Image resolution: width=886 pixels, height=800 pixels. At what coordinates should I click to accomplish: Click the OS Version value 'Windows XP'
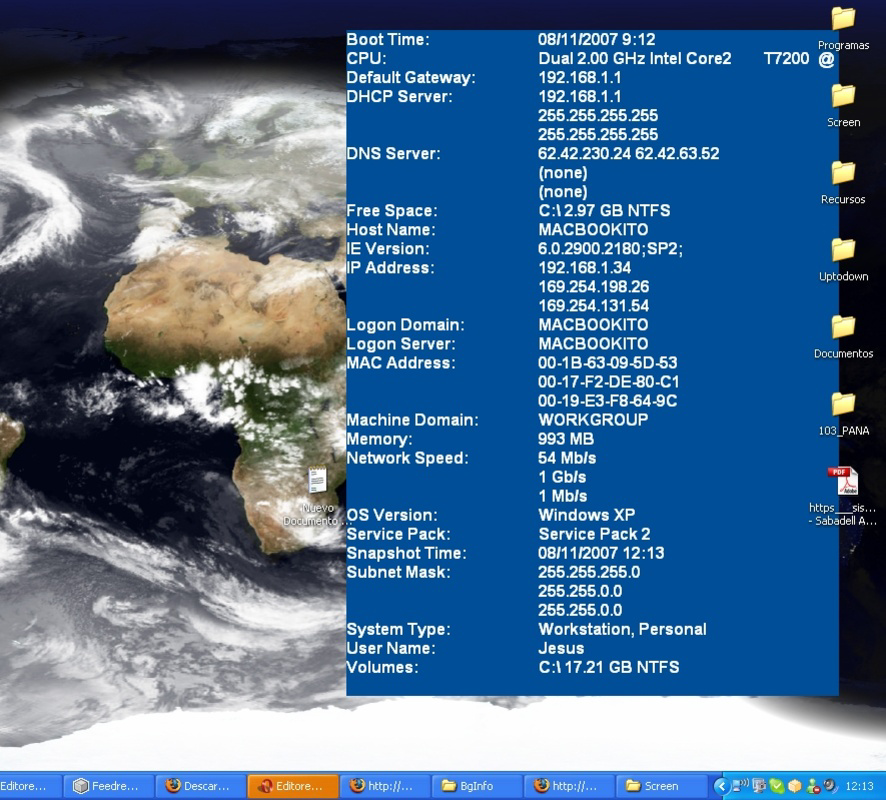[x=587, y=515]
